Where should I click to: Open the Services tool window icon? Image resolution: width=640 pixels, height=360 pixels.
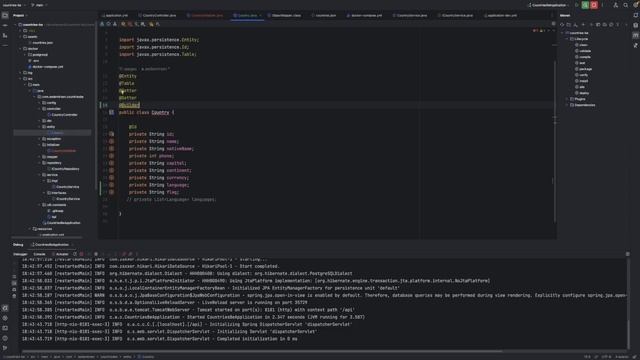point(5,318)
